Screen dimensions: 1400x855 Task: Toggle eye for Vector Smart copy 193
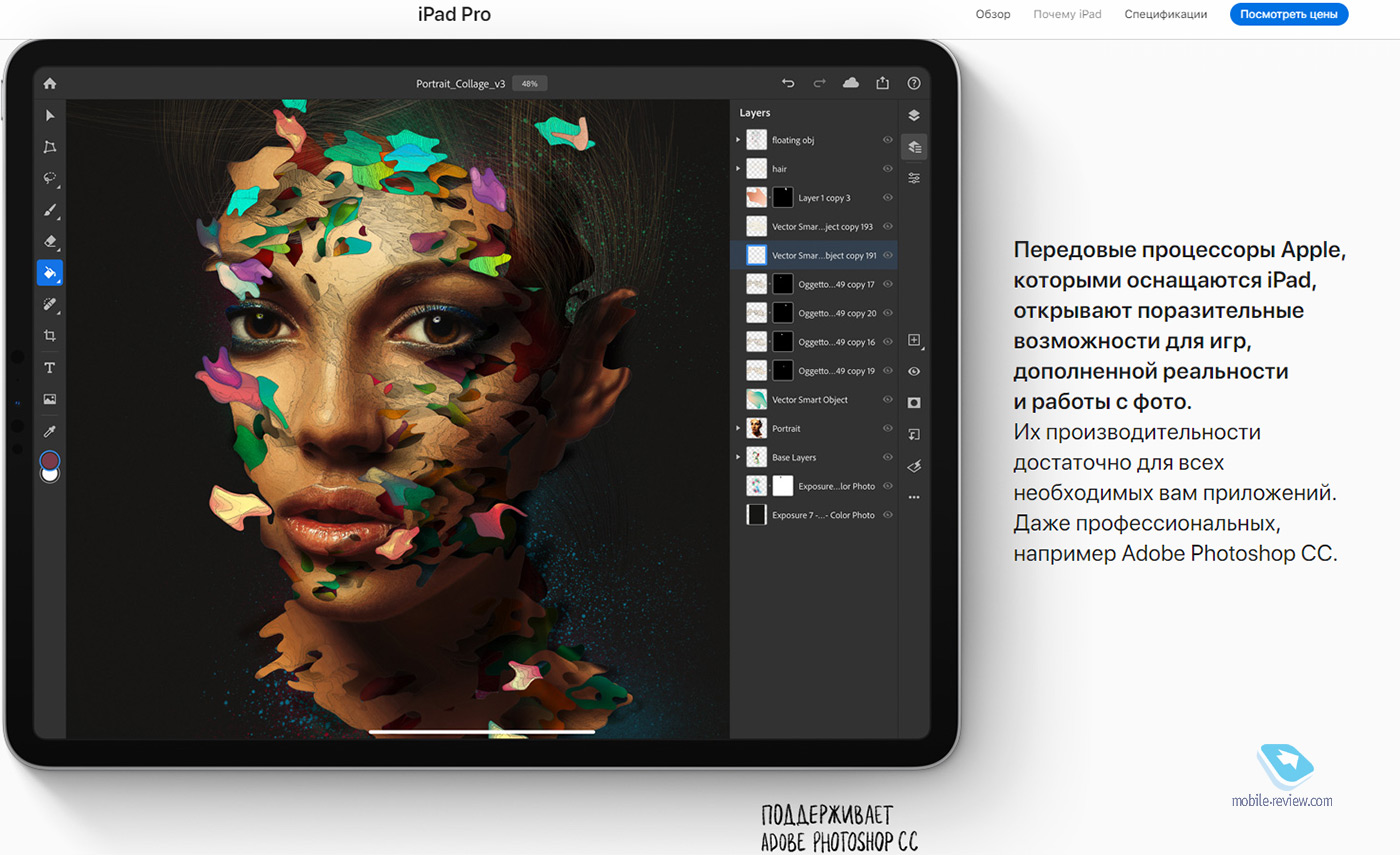(887, 227)
